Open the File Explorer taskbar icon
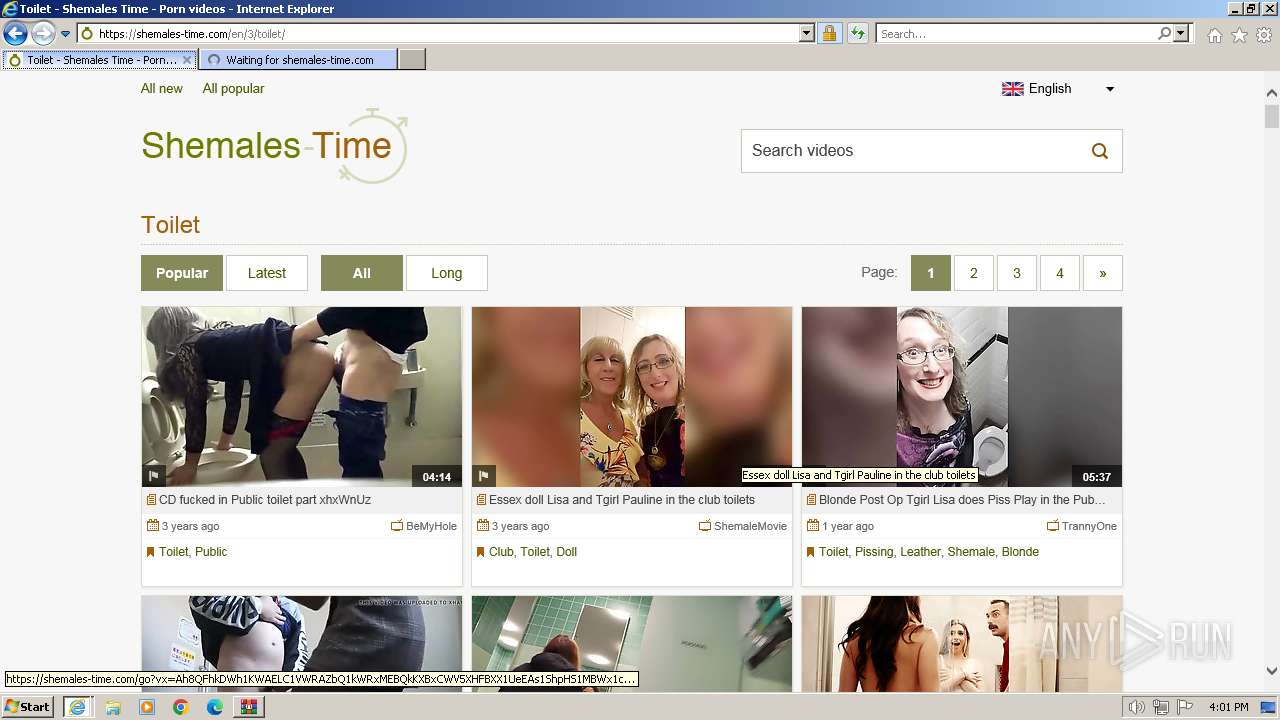This screenshot has width=1280, height=720. pos(113,707)
